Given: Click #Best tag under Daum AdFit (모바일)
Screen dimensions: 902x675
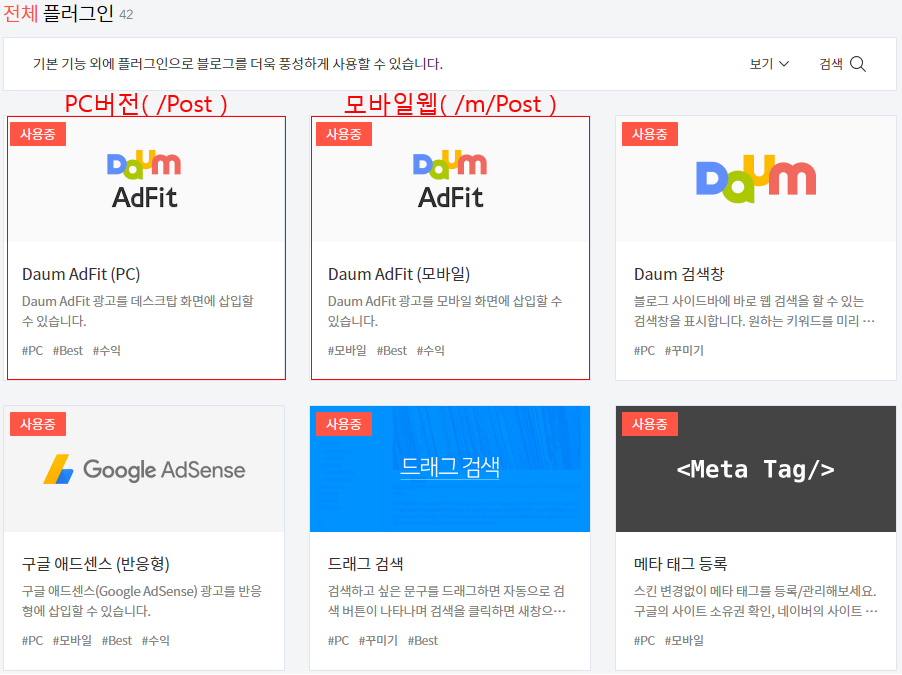Looking at the screenshot, I should [392, 350].
